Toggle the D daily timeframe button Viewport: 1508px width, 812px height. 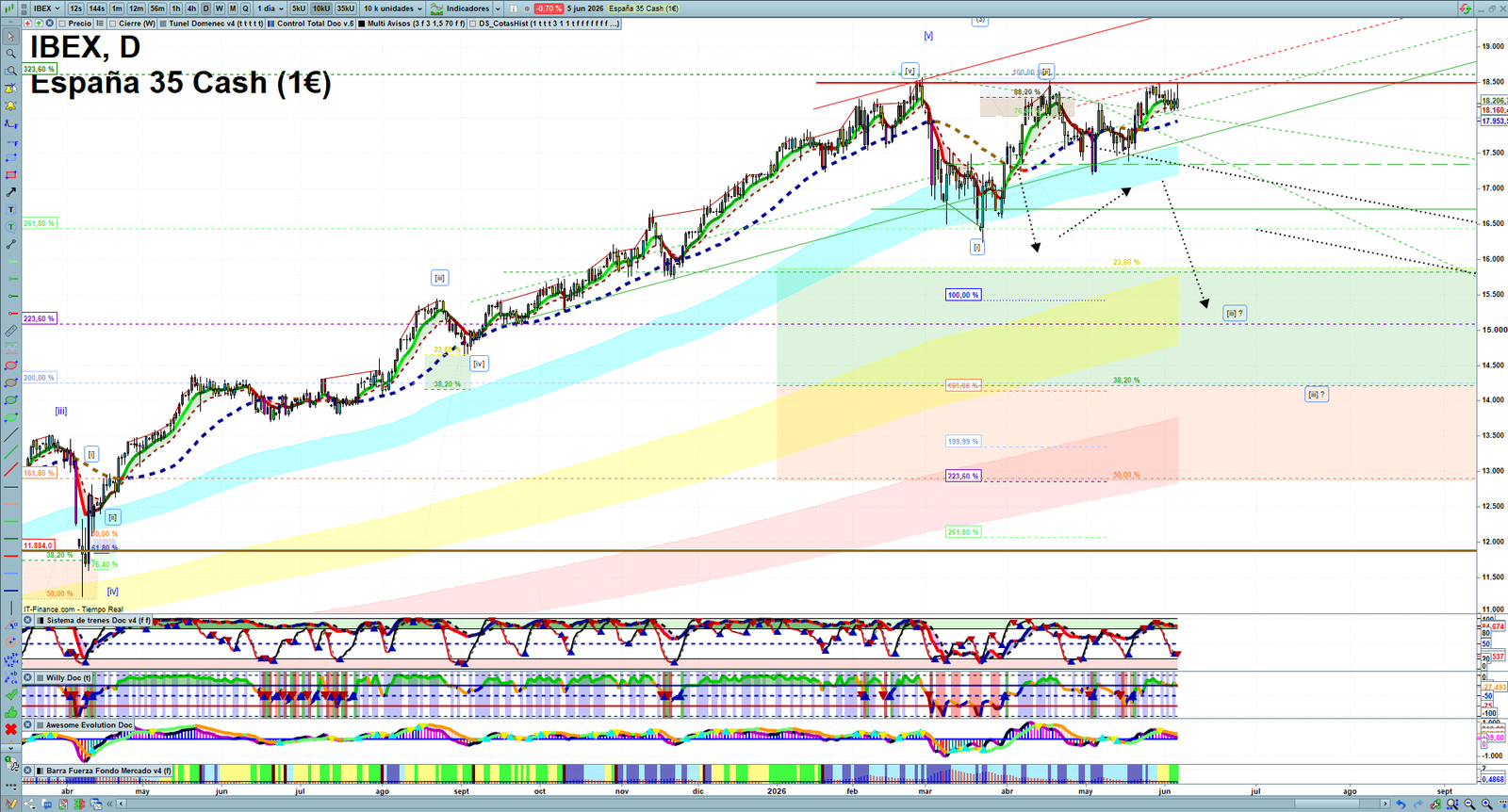point(205,8)
